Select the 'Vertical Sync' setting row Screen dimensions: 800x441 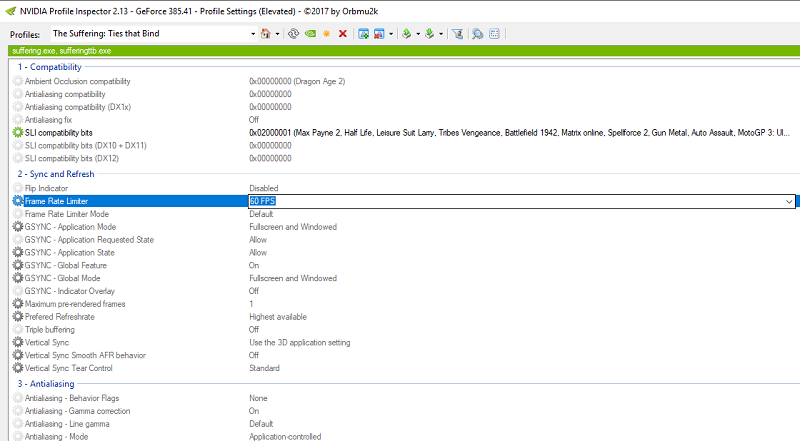point(47,342)
